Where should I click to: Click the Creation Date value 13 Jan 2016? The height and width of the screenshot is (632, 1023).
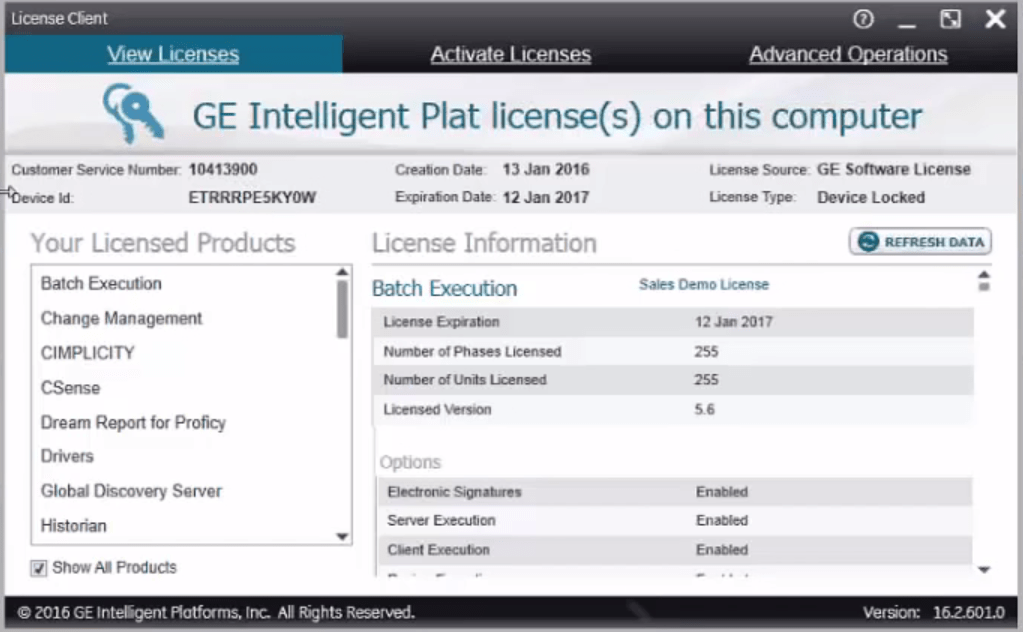pyautogui.click(x=546, y=170)
